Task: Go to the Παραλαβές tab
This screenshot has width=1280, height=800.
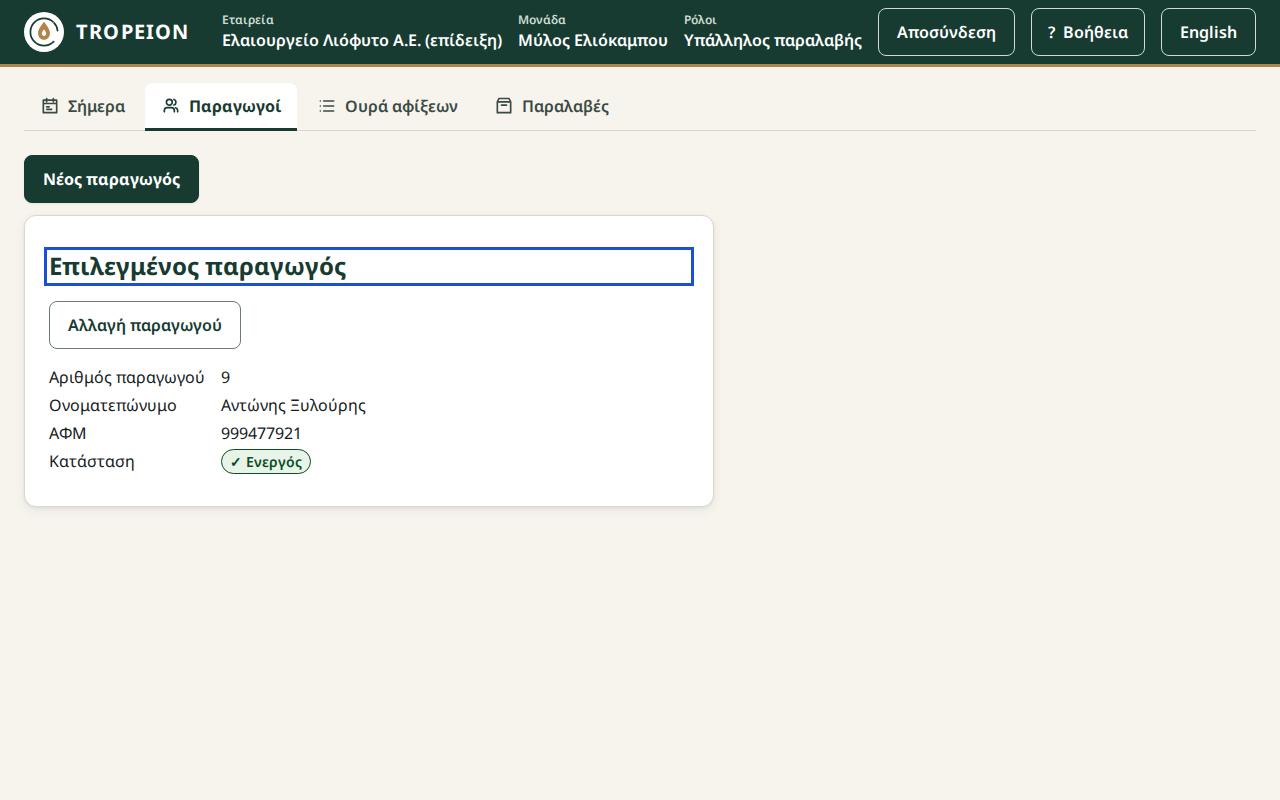Action: click(552, 106)
